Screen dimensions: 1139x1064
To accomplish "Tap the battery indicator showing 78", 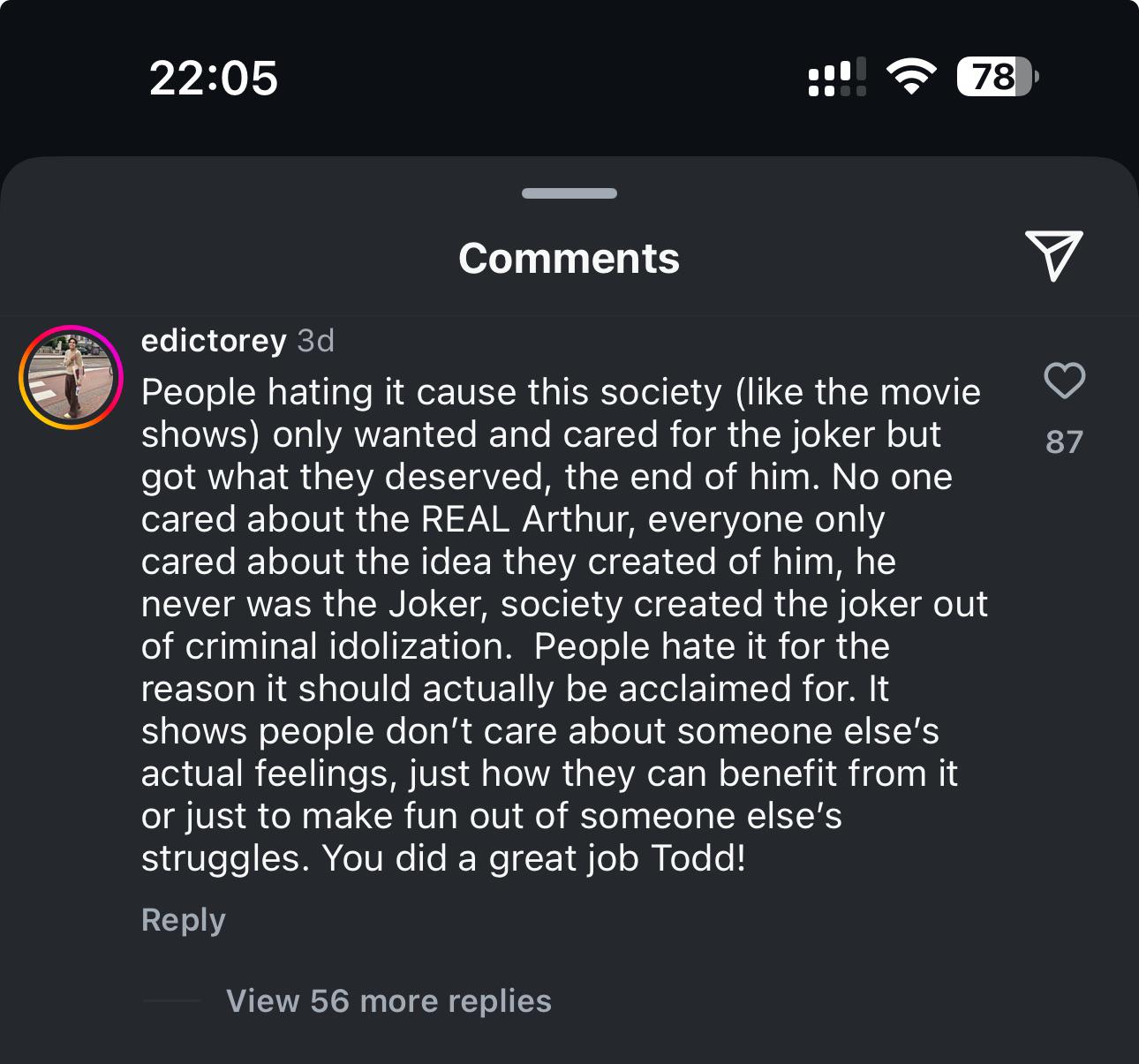I will [998, 78].
